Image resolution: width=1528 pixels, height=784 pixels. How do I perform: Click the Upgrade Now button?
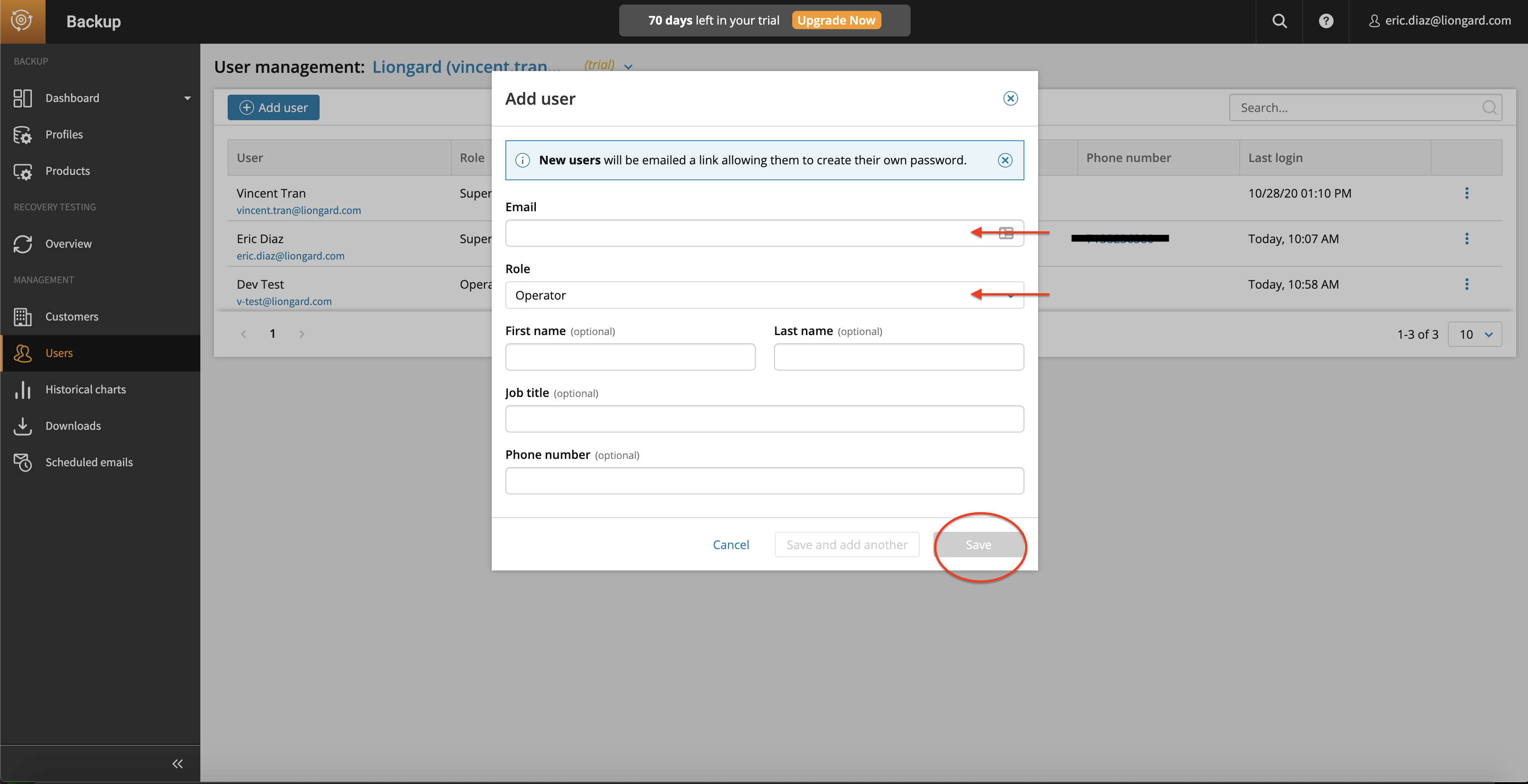[x=836, y=20]
